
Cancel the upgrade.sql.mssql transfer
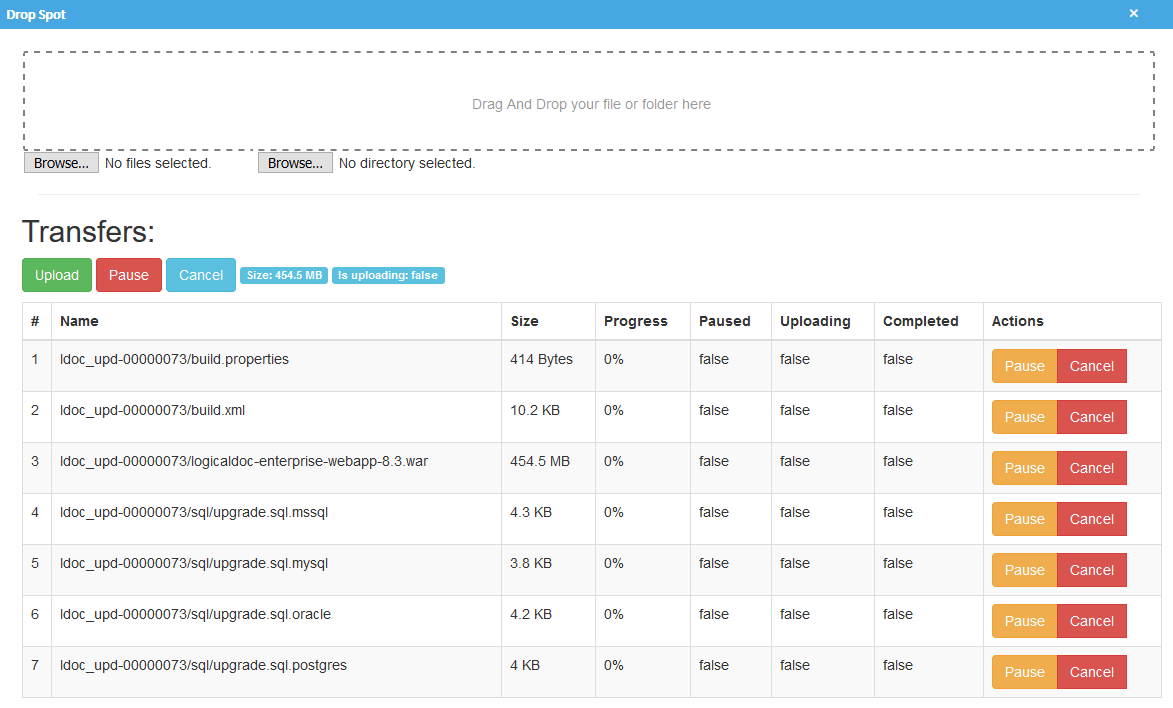(x=1091, y=519)
